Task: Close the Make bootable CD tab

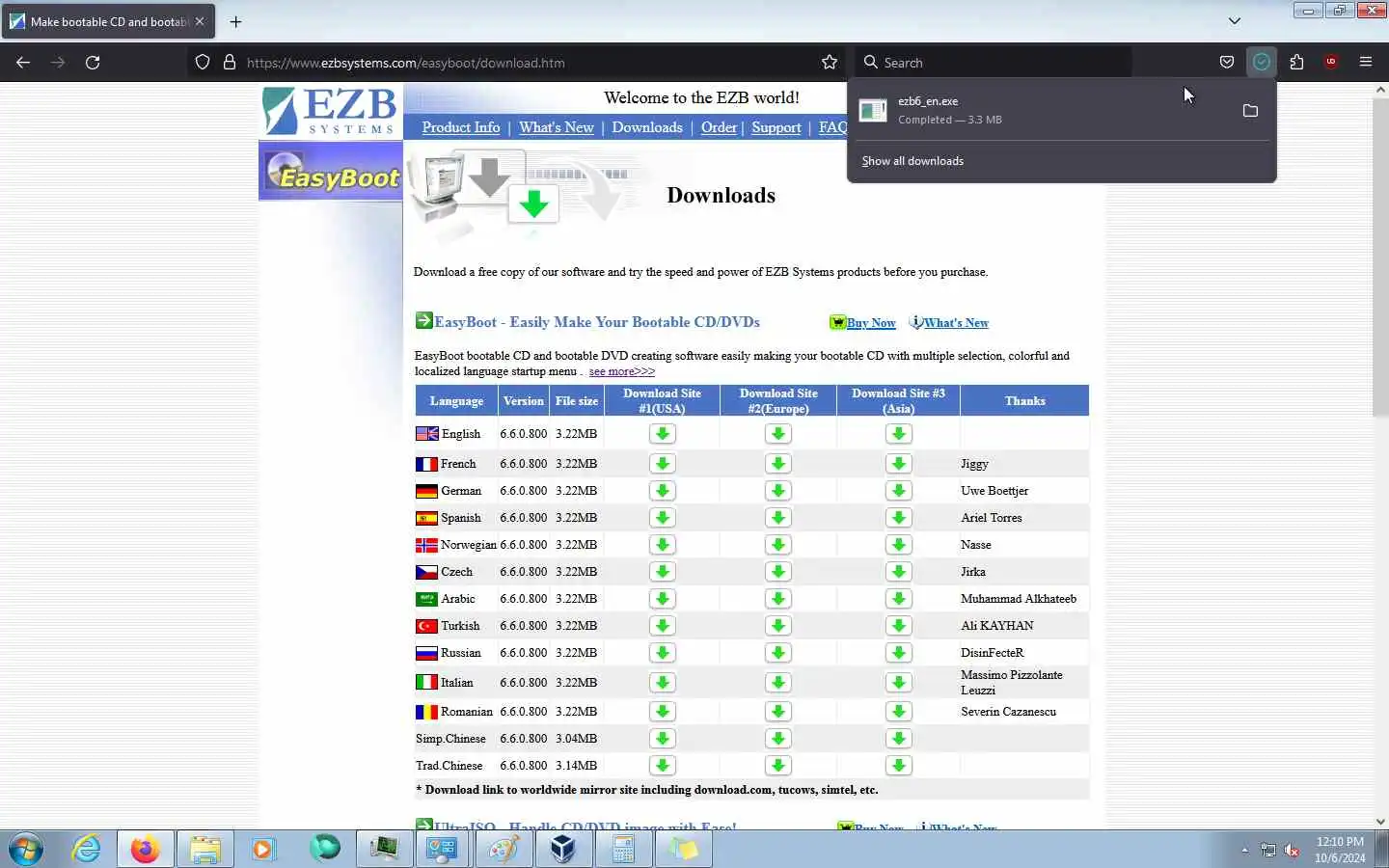Action: click(200, 21)
